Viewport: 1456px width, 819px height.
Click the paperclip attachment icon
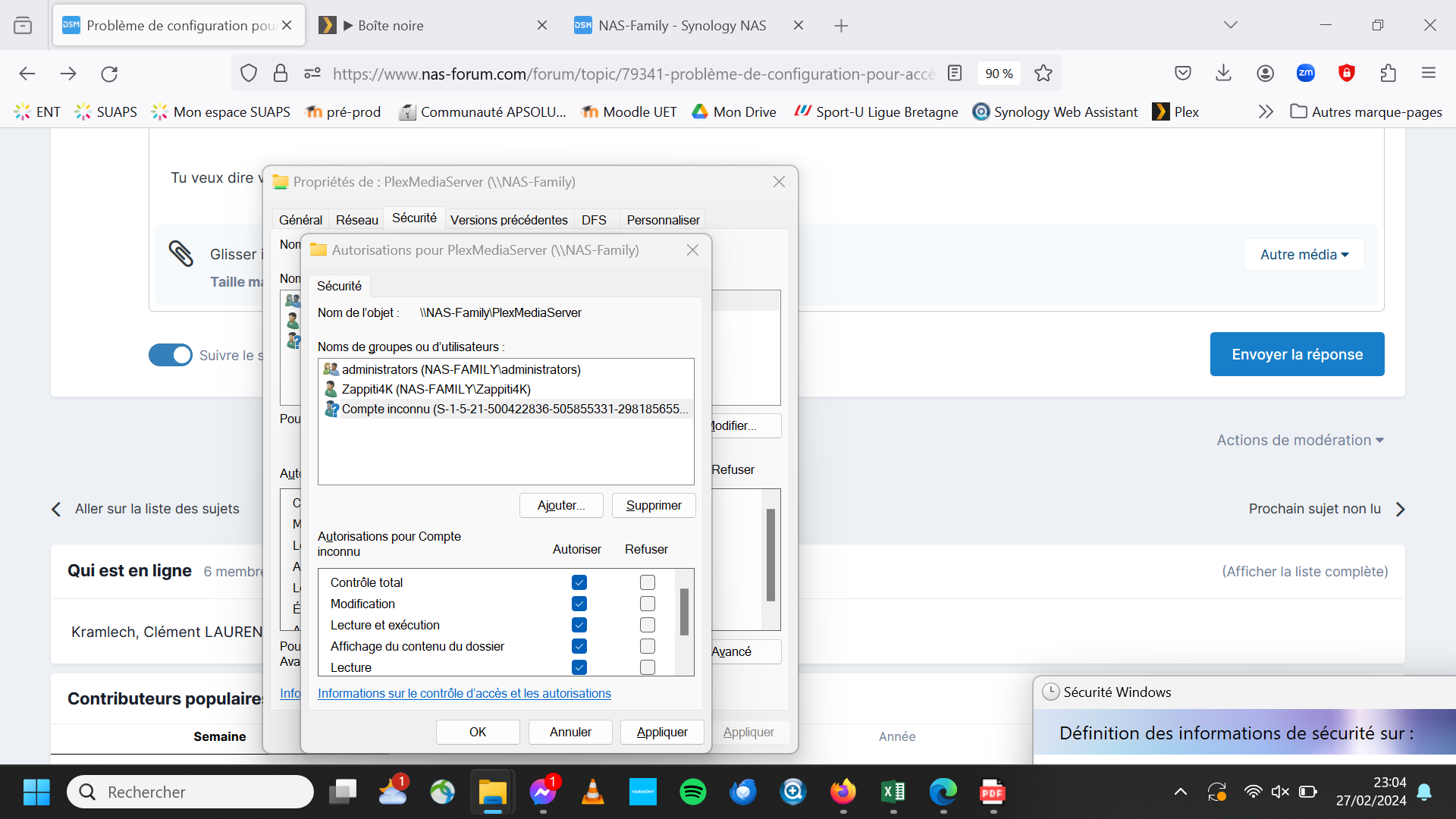[181, 254]
